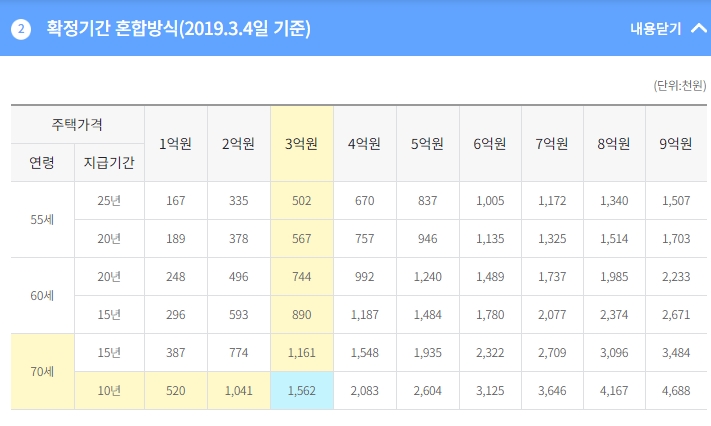Click the highlighted cell value 1,161
The height and width of the screenshot is (426, 711).
(302, 353)
